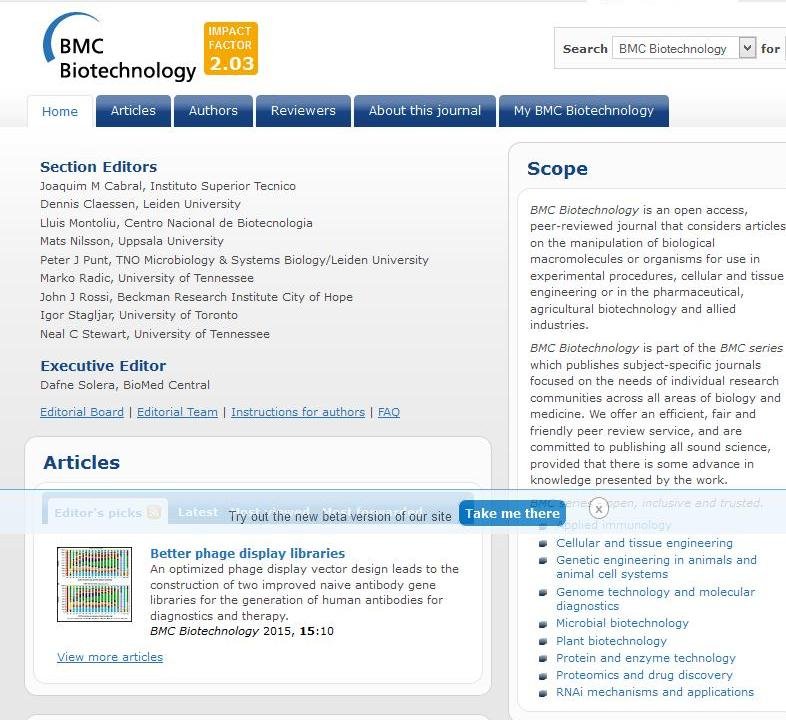Click the Search label beside dropdown
Viewport: 786px width, 720px height.
585,49
